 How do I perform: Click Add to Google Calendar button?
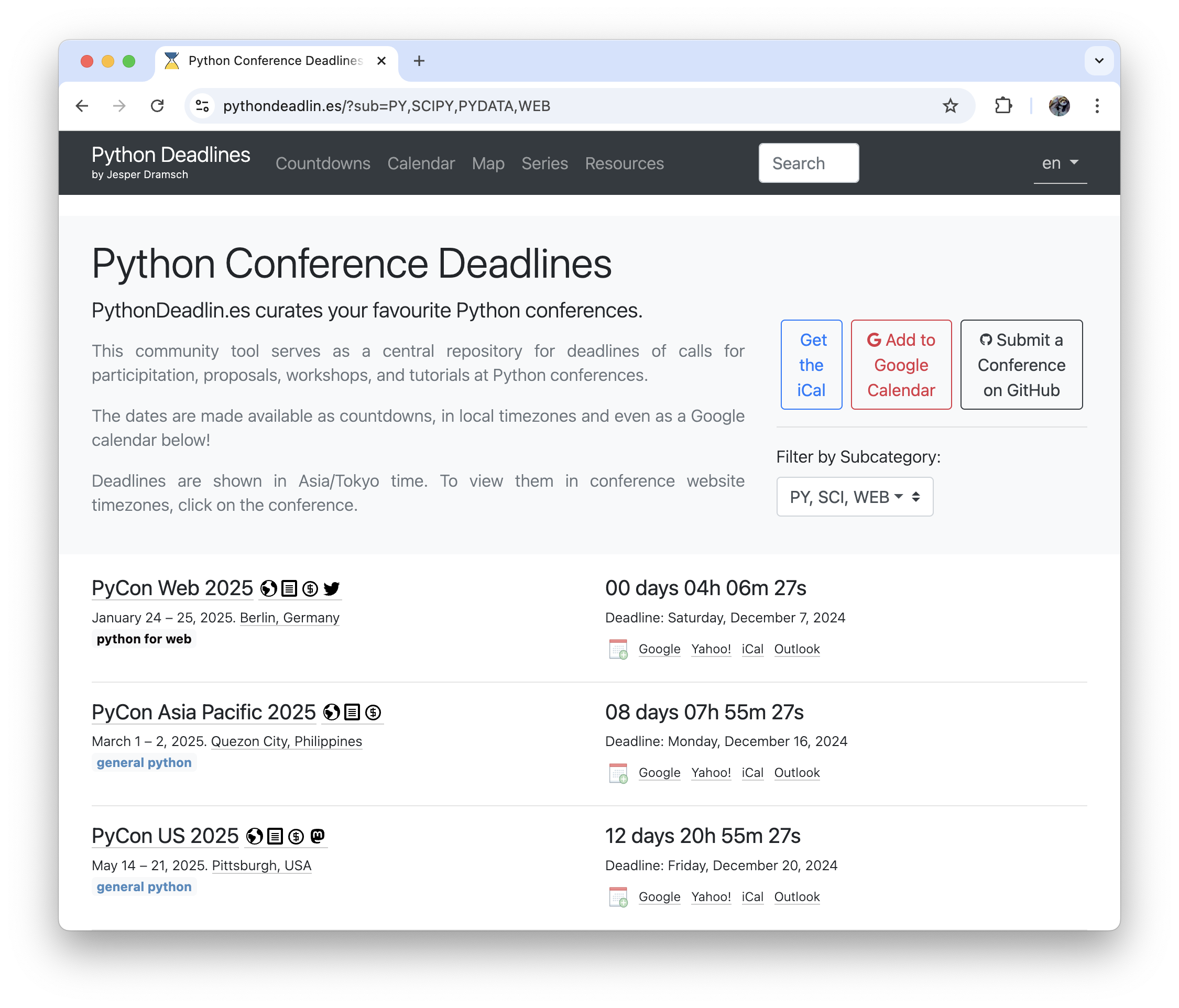pyautogui.click(x=901, y=365)
